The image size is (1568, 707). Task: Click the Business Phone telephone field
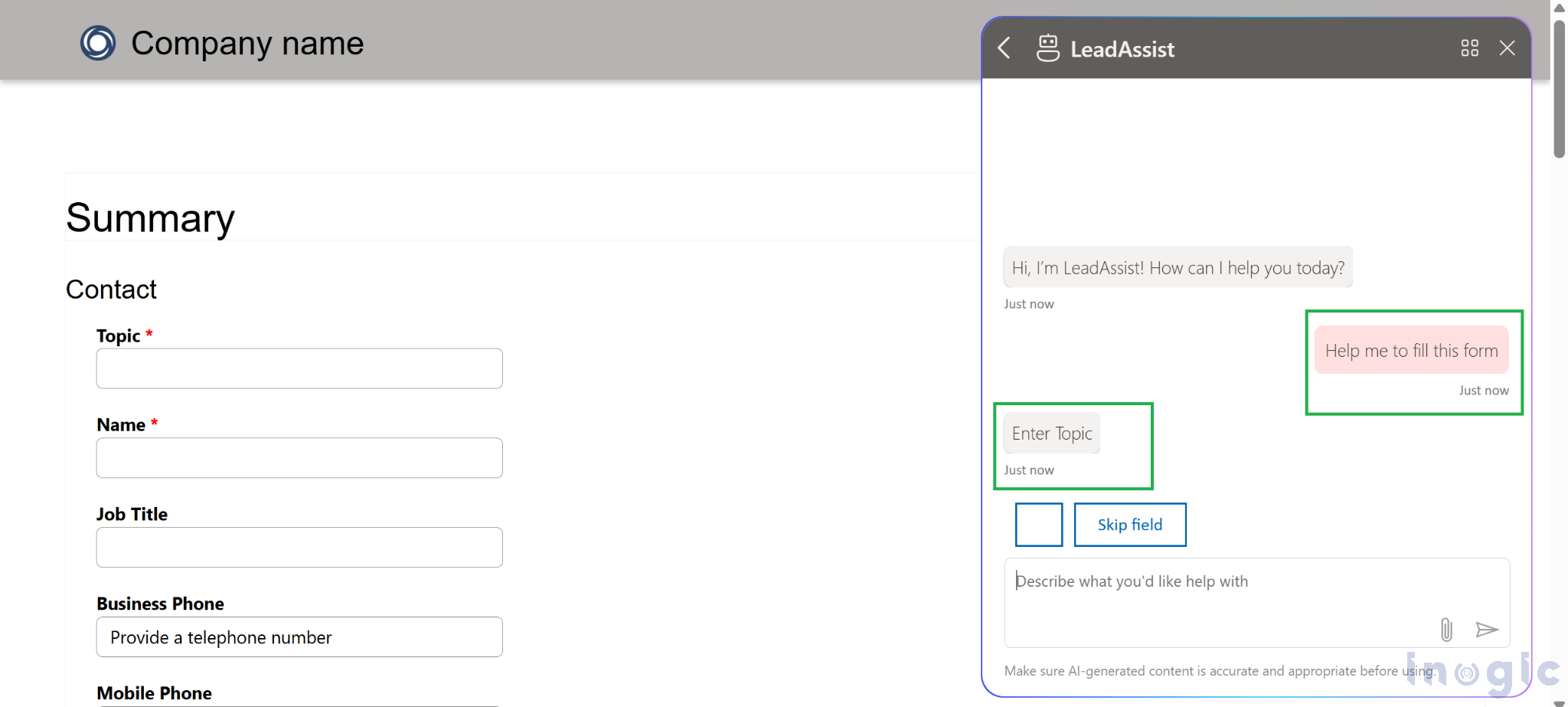pyautogui.click(x=299, y=637)
